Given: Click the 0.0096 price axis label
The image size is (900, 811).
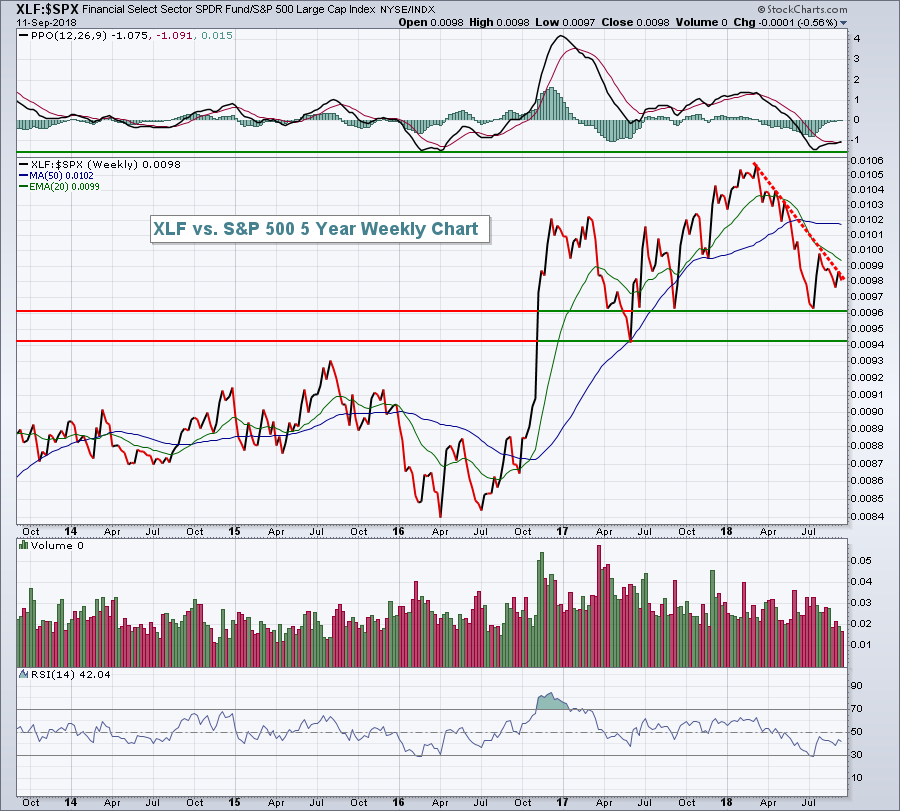Looking at the screenshot, I should pyautogui.click(x=867, y=313).
